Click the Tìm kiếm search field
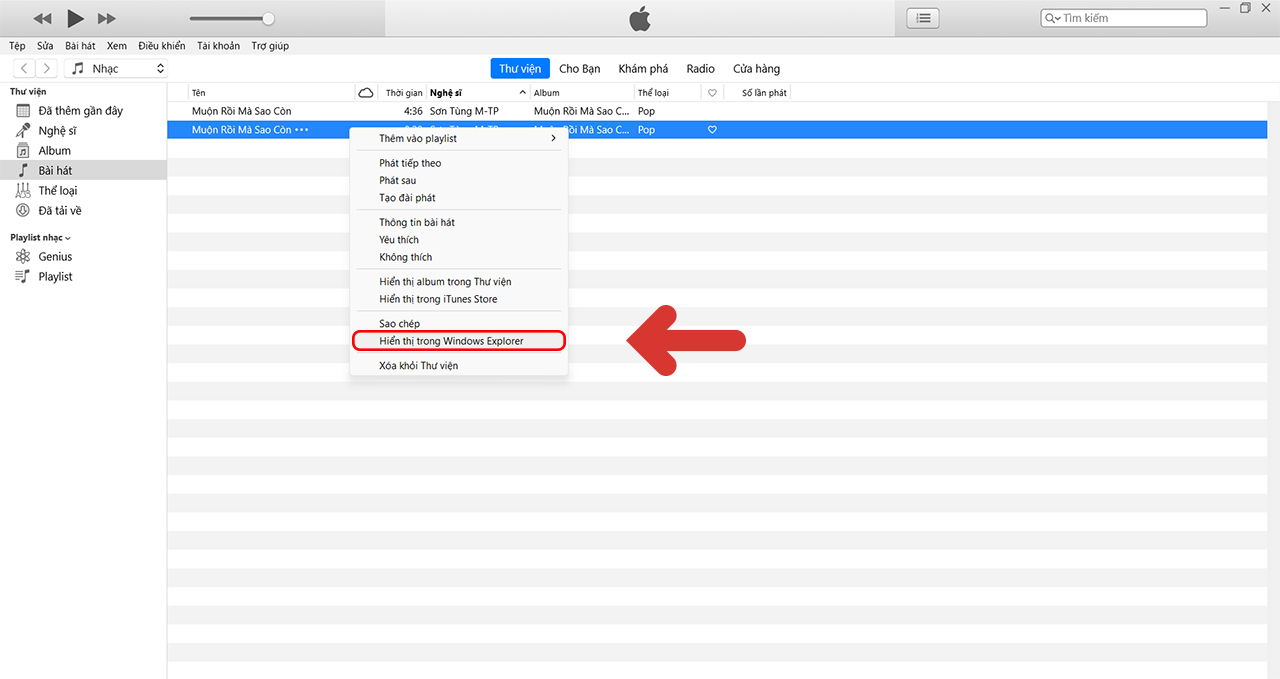Screen dimensions: 1280x679 click(x=1124, y=18)
